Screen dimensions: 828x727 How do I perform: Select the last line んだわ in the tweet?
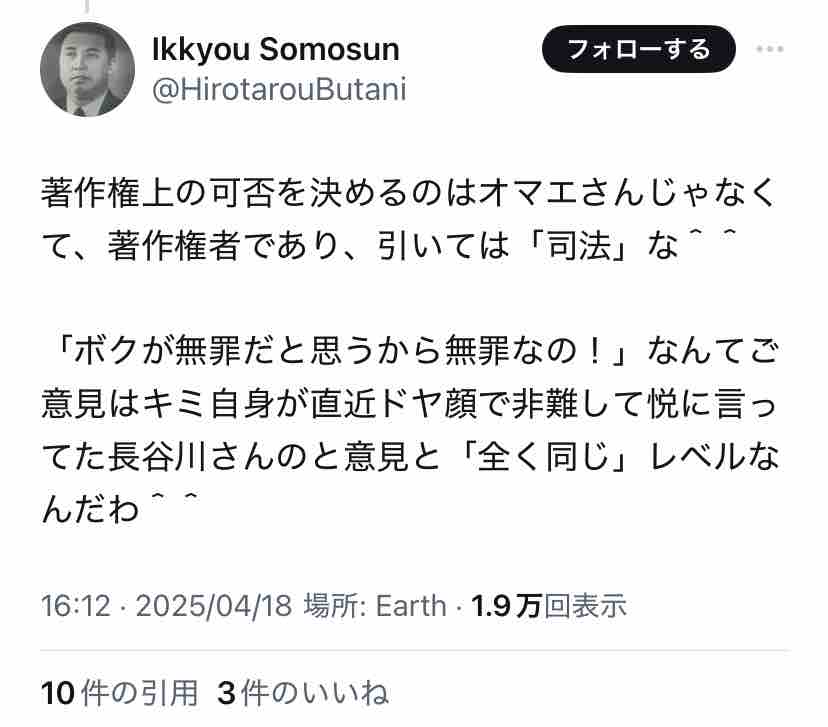point(120,509)
